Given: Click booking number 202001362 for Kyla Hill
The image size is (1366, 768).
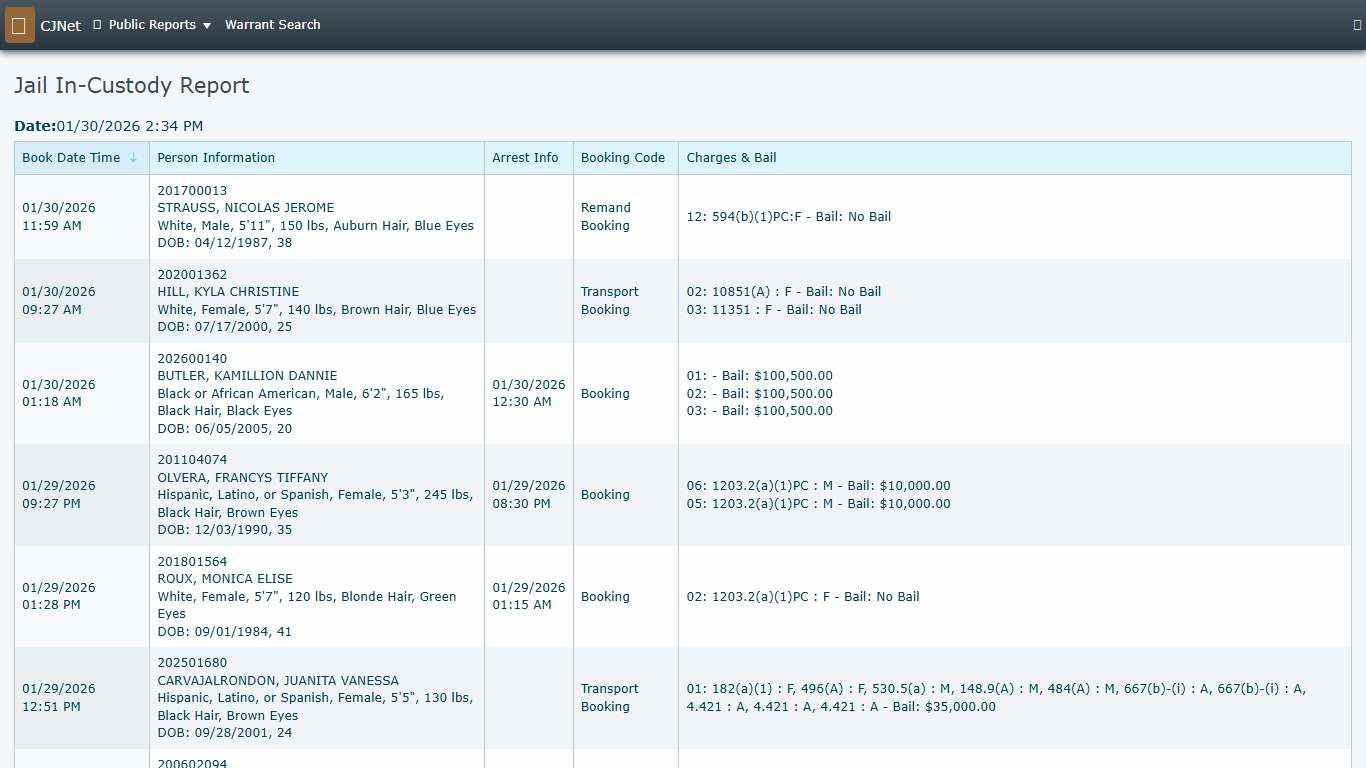Looking at the screenshot, I should click(x=192, y=274).
